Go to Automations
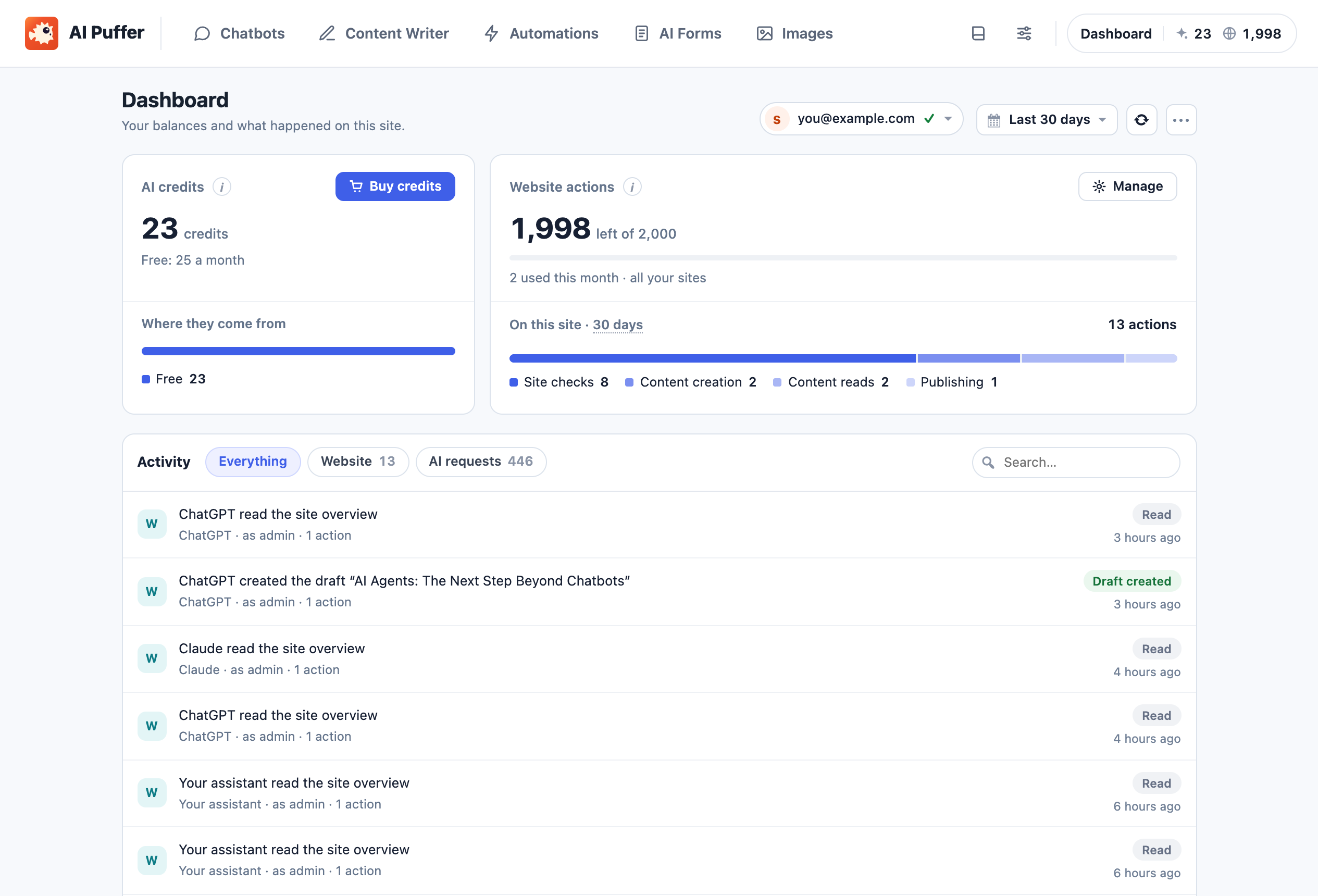The width and height of the screenshot is (1318, 896). point(541,33)
